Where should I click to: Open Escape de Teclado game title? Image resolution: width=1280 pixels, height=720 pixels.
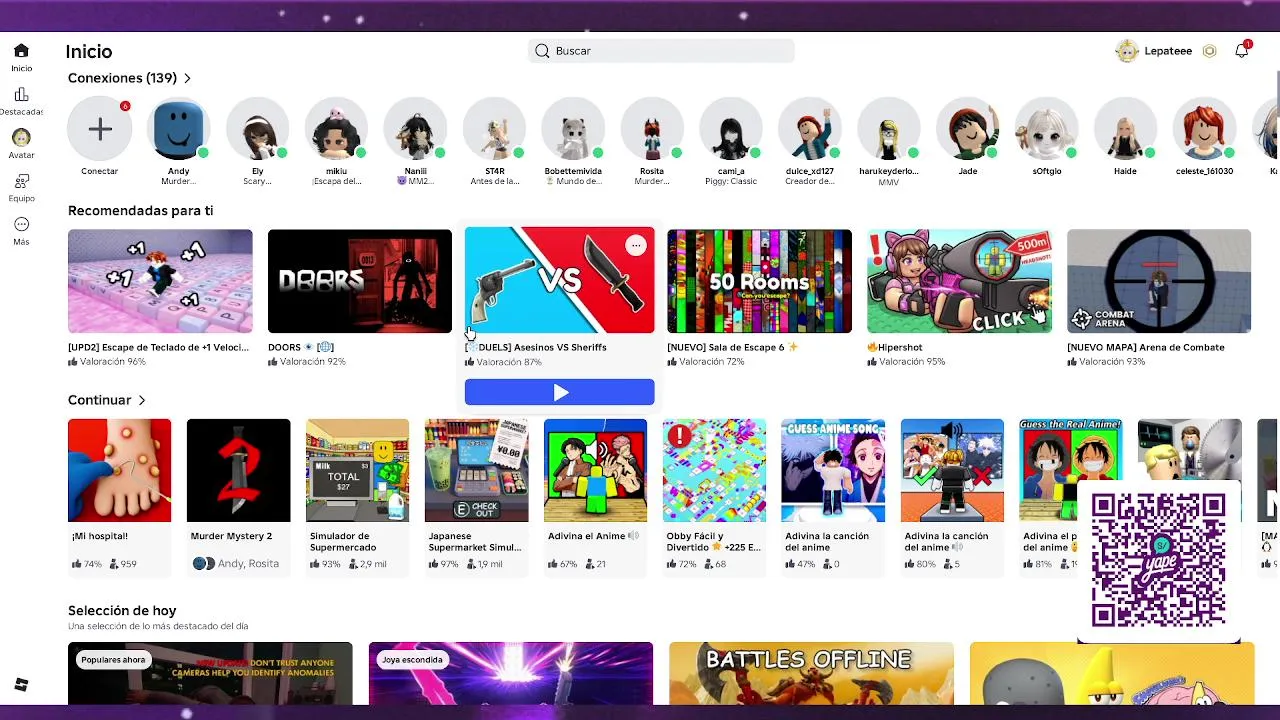(158, 347)
